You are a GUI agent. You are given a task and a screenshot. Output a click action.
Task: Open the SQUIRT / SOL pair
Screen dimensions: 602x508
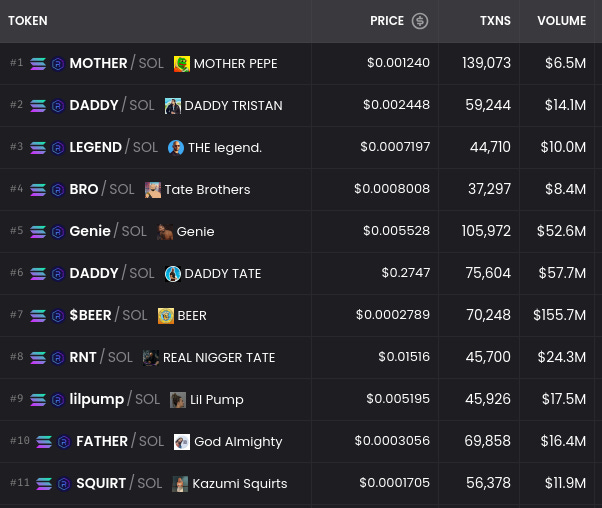click(119, 483)
